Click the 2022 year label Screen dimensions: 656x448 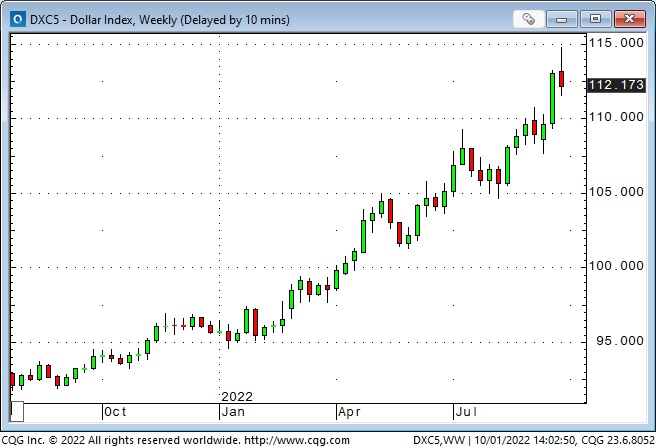point(237,396)
